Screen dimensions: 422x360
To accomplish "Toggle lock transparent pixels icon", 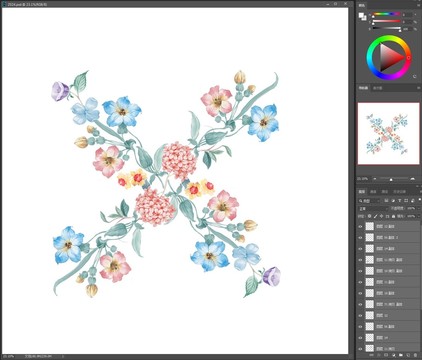I will point(369,216).
